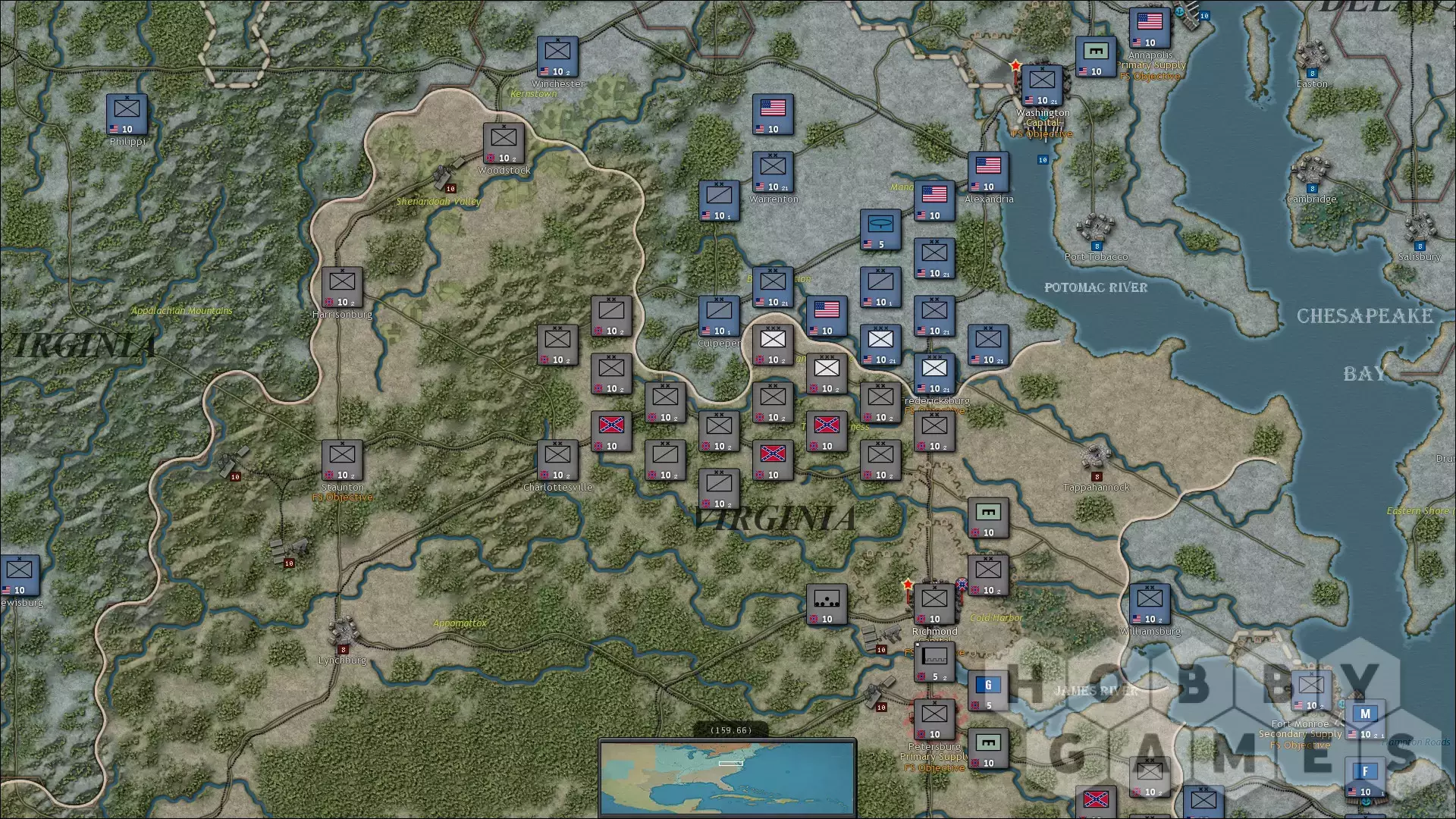Click the Tappahannock town icon
Viewport: 1456px width, 819px height.
point(1095,458)
